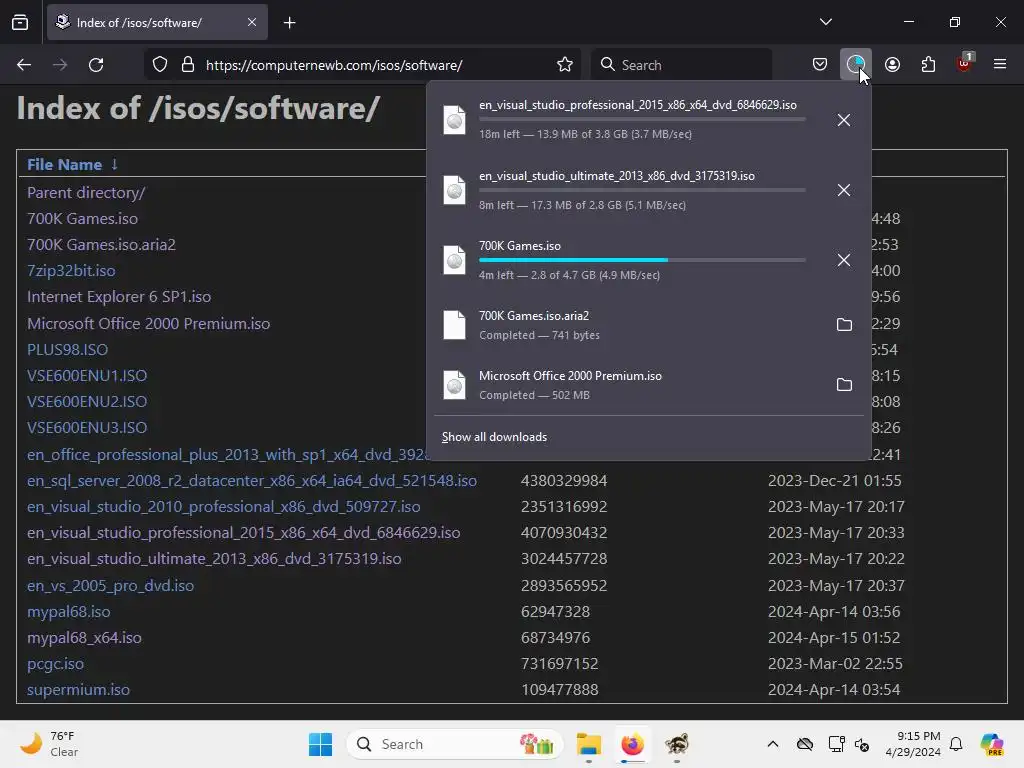Screen dimensions: 1024x768
Task: Toggle File Name sort direction arrow
Action: click(115, 164)
